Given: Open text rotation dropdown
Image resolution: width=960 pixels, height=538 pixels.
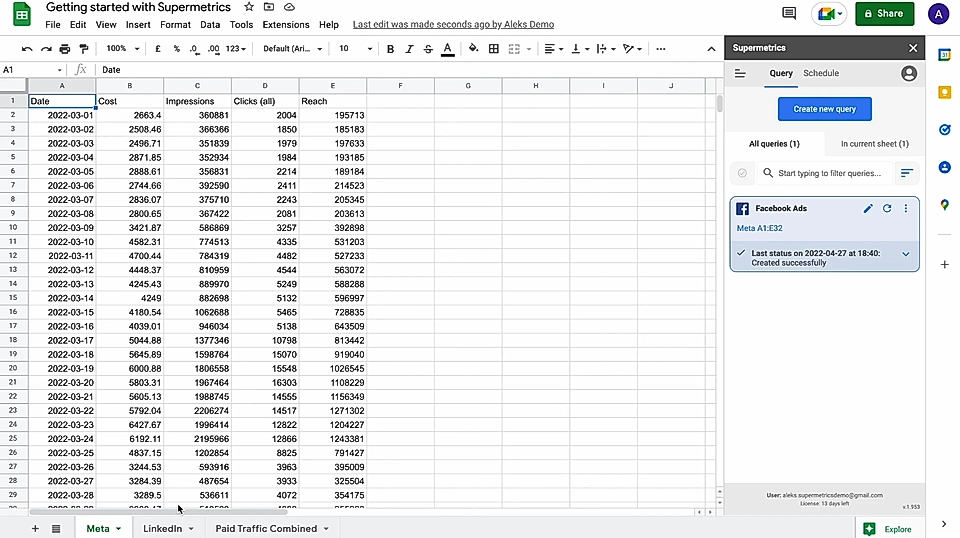Looking at the screenshot, I should 632,49.
